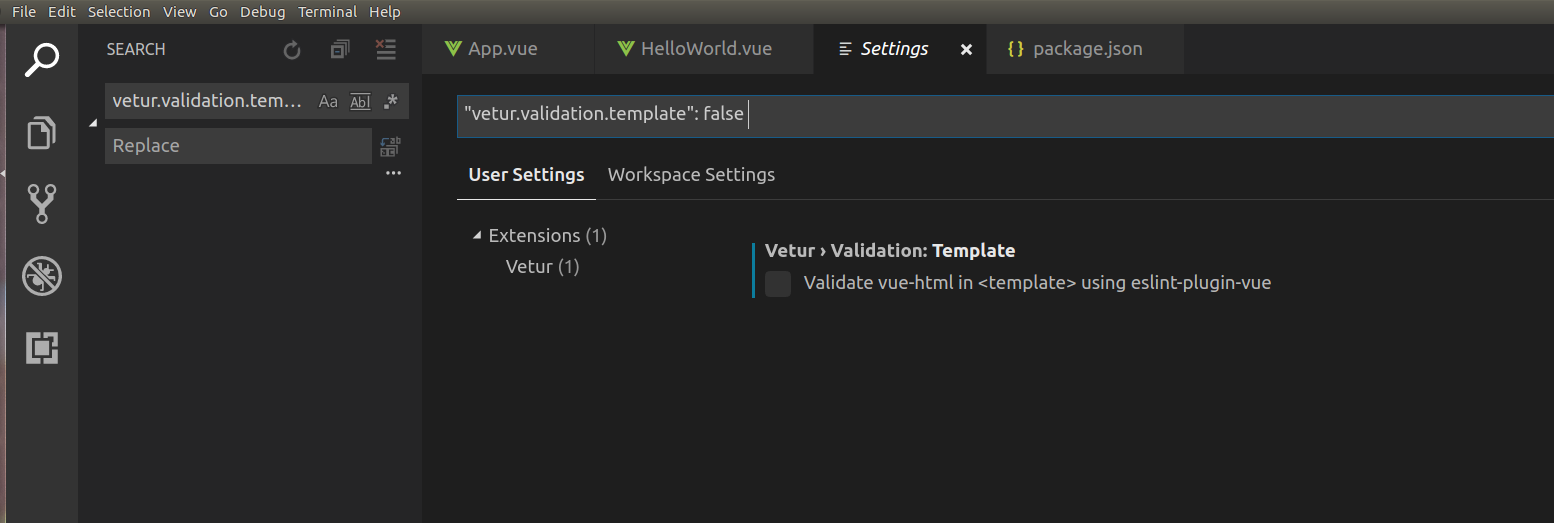Refresh the search results
Screen dimensions: 1554x523
(x=292, y=50)
